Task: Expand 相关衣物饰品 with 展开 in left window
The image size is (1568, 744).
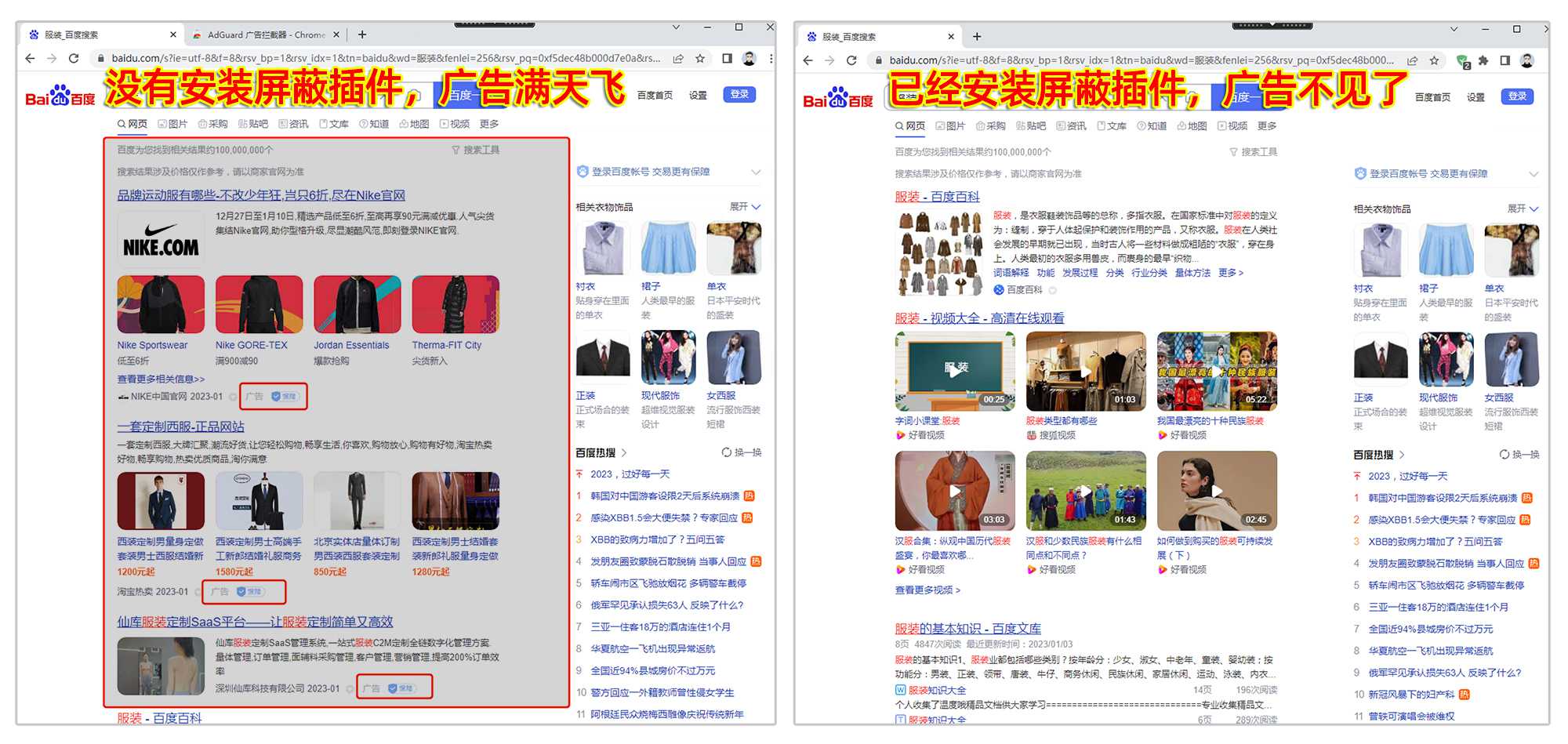Action: coord(745,207)
